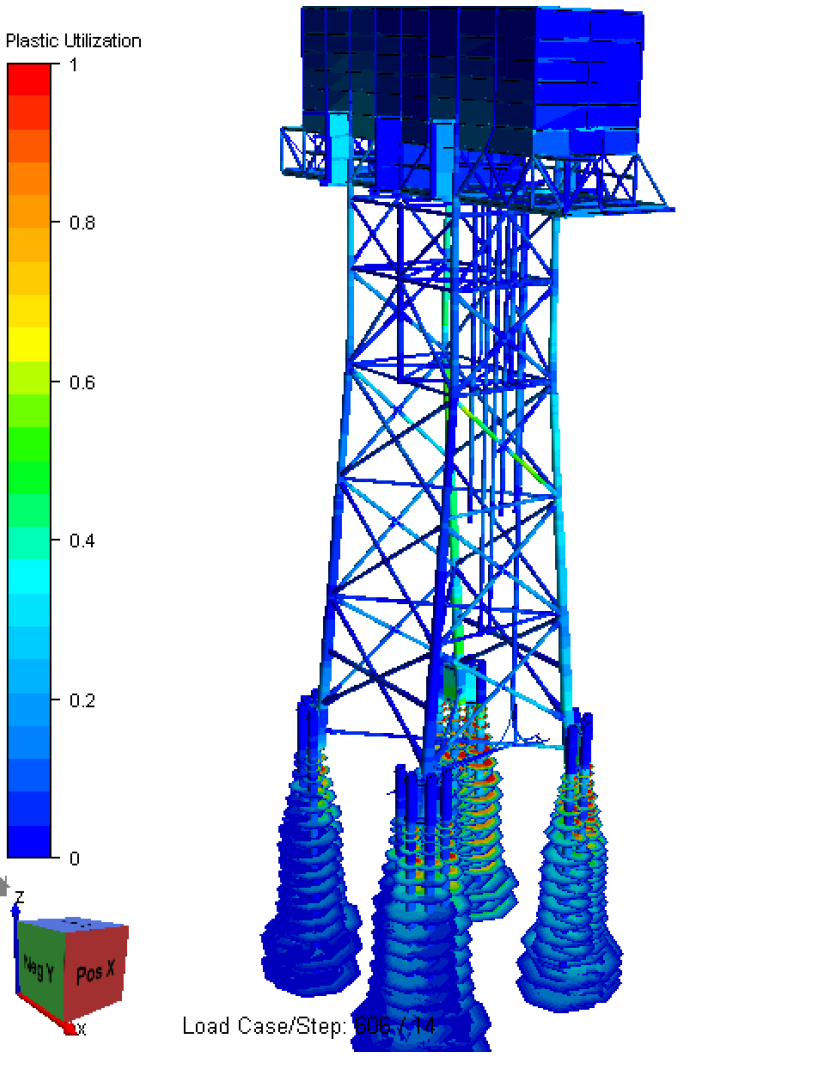The height and width of the screenshot is (1084, 824).
Task: Click the Plastic Utilization legend title
Action: 74,41
